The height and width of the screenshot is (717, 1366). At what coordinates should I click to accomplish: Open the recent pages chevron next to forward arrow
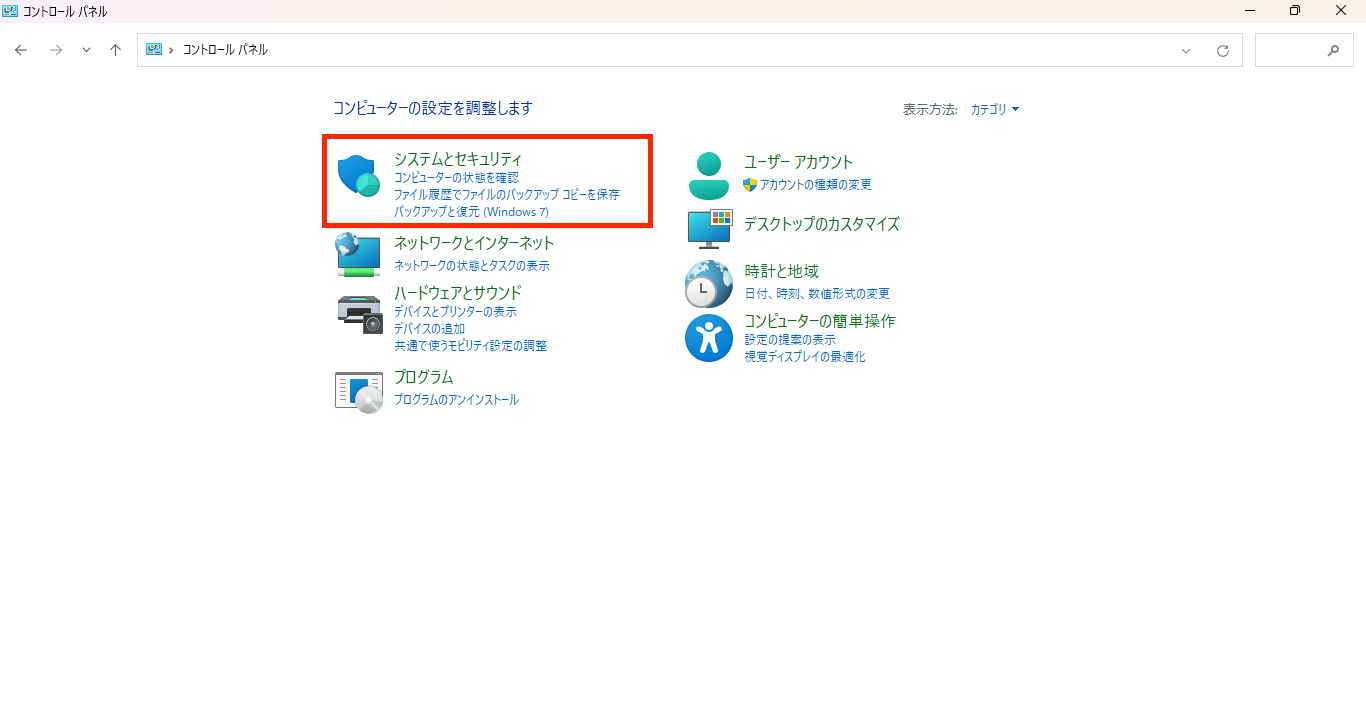click(x=86, y=48)
